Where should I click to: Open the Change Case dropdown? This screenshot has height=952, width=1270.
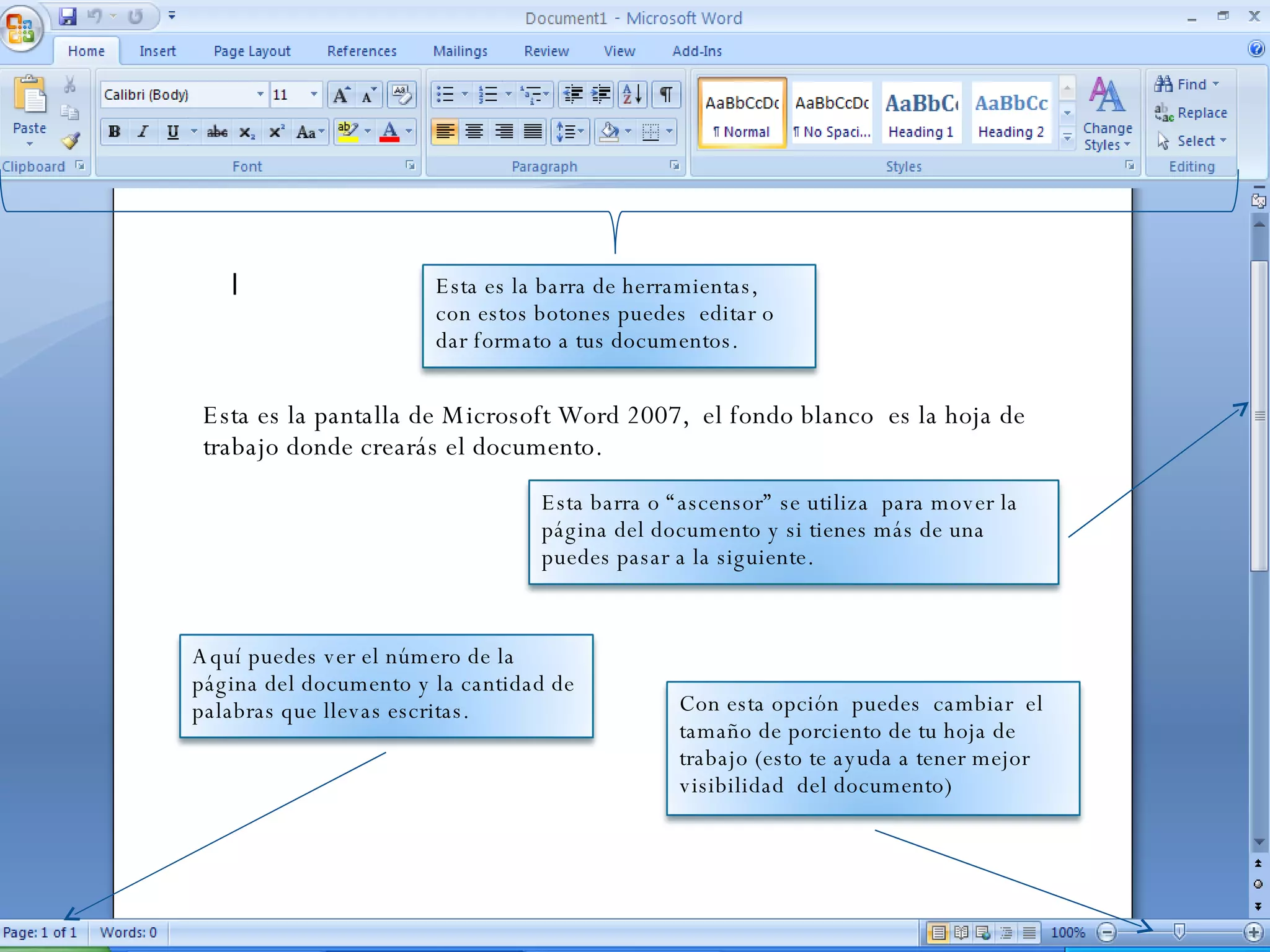point(311,131)
